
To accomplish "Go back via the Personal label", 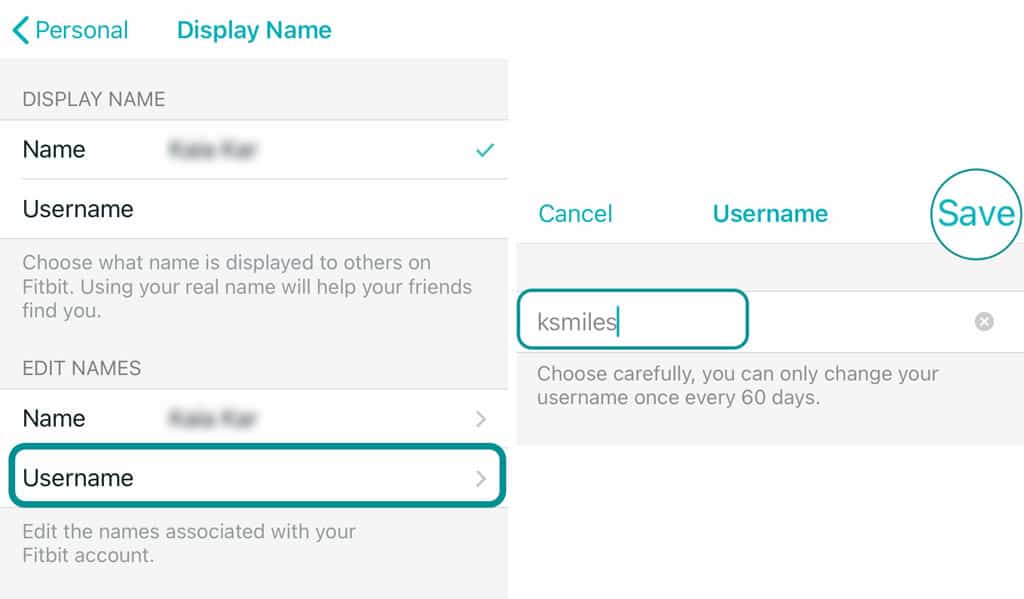I will 81,30.
